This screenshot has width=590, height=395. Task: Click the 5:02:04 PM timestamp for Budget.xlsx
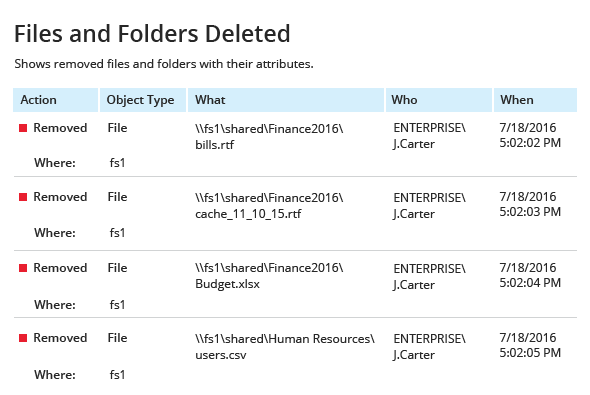click(530, 283)
